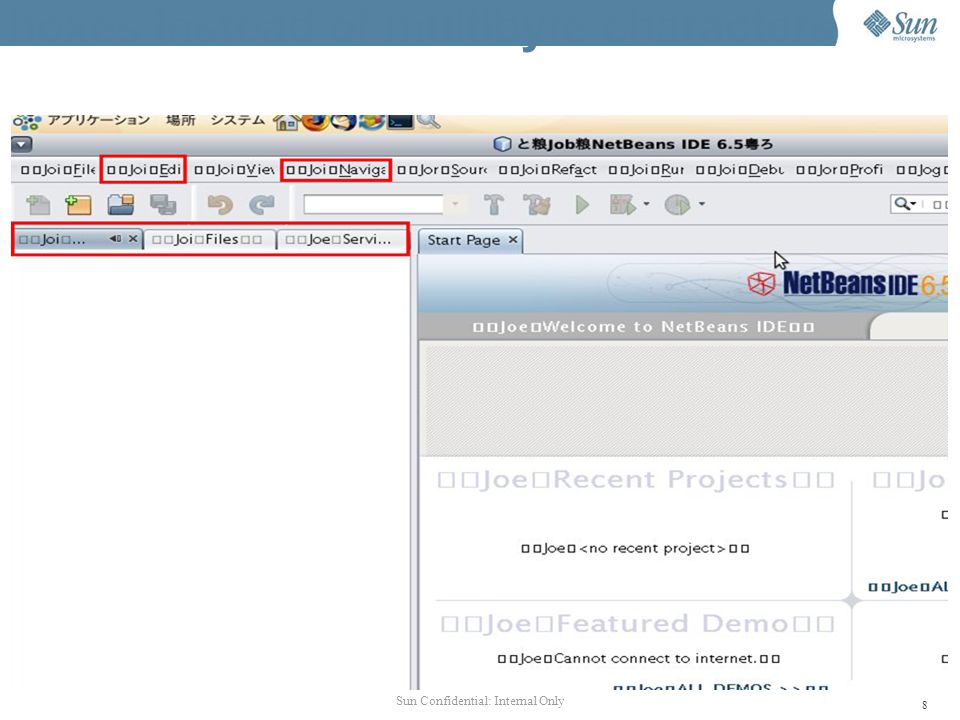Open the View menu
This screenshot has width=960, height=720.
point(234,170)
